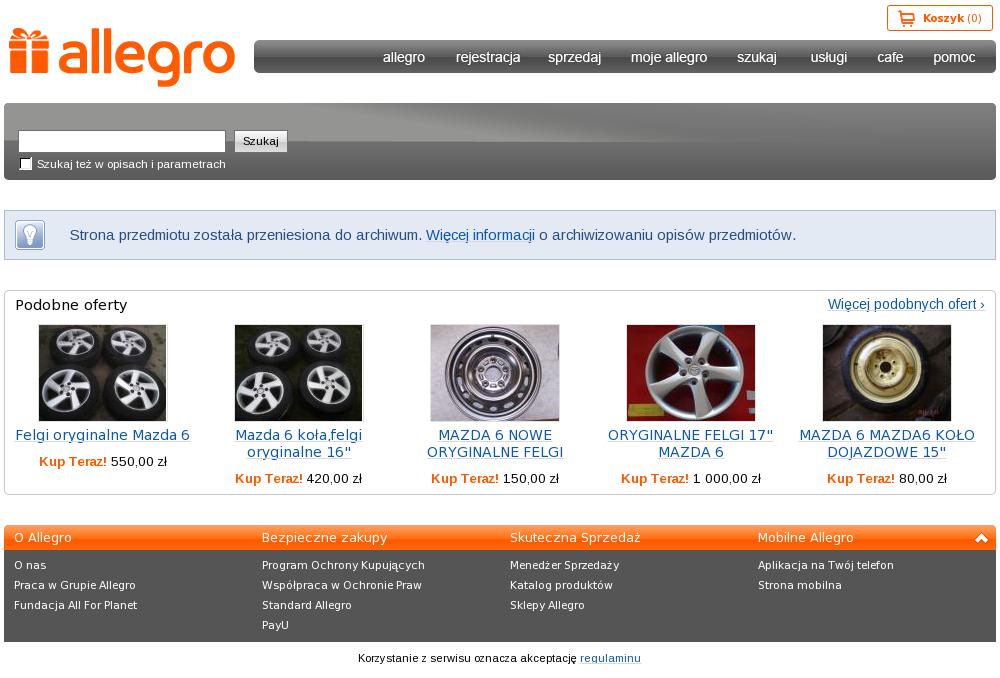Image resolution: width=1000 pixels, height=678 pixels.
Task: Click the 80,00 zł Kup Teraz price
Action: [887, 478]
